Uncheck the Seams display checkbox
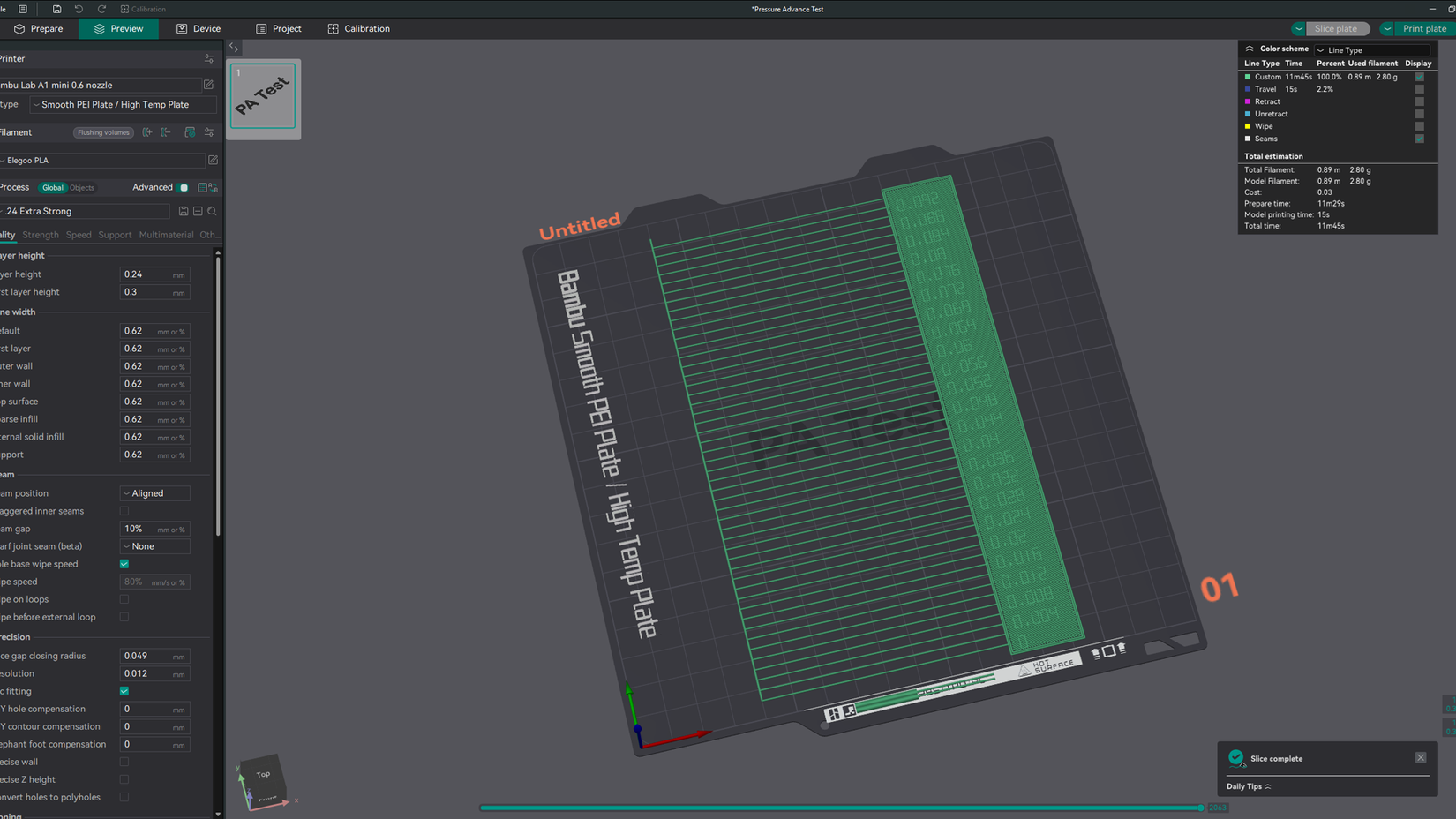The width and height of the screenshot is (1456, 819). click(x=1419, y=139)
